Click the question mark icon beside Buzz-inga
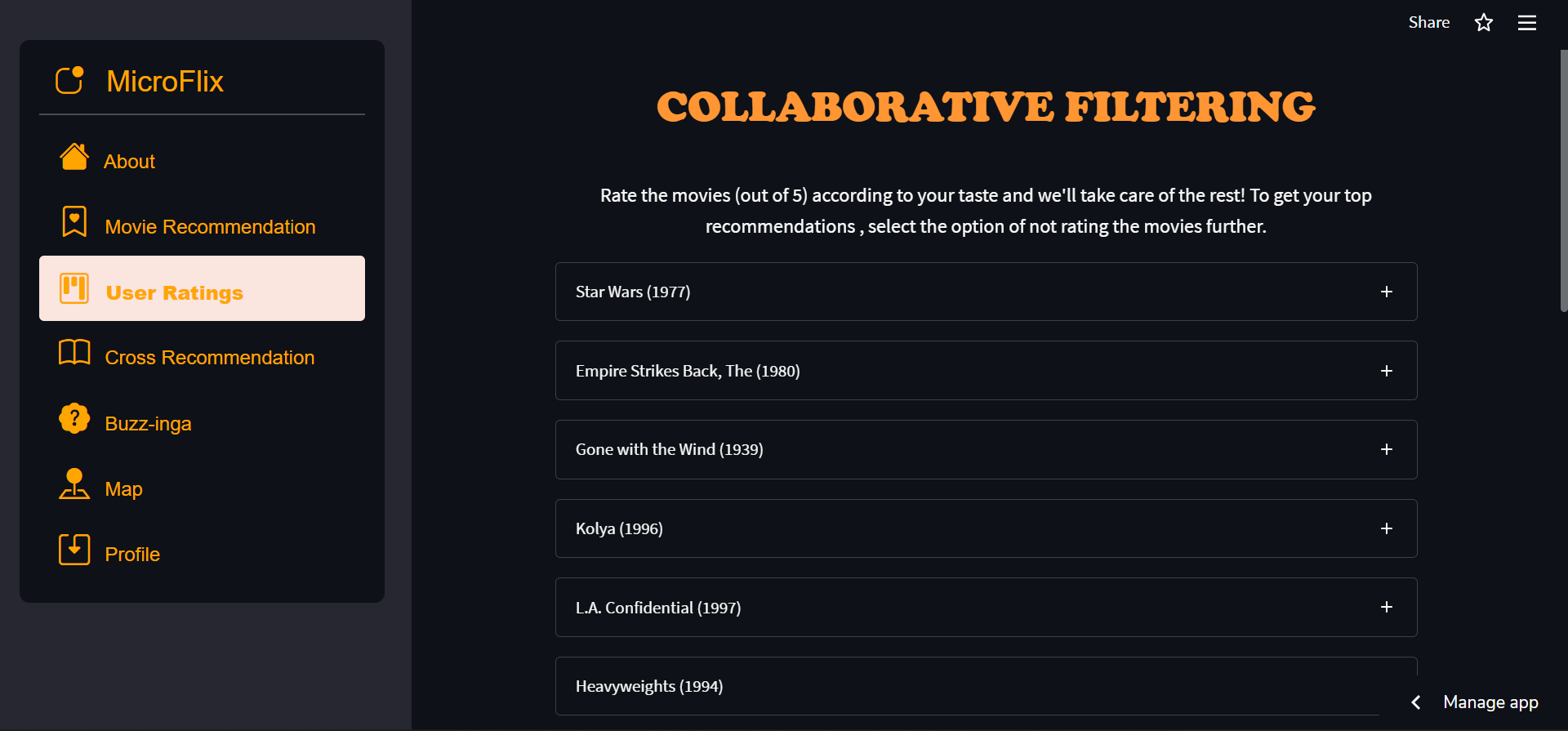1568x731 pixels. click(x=74, y=417)
